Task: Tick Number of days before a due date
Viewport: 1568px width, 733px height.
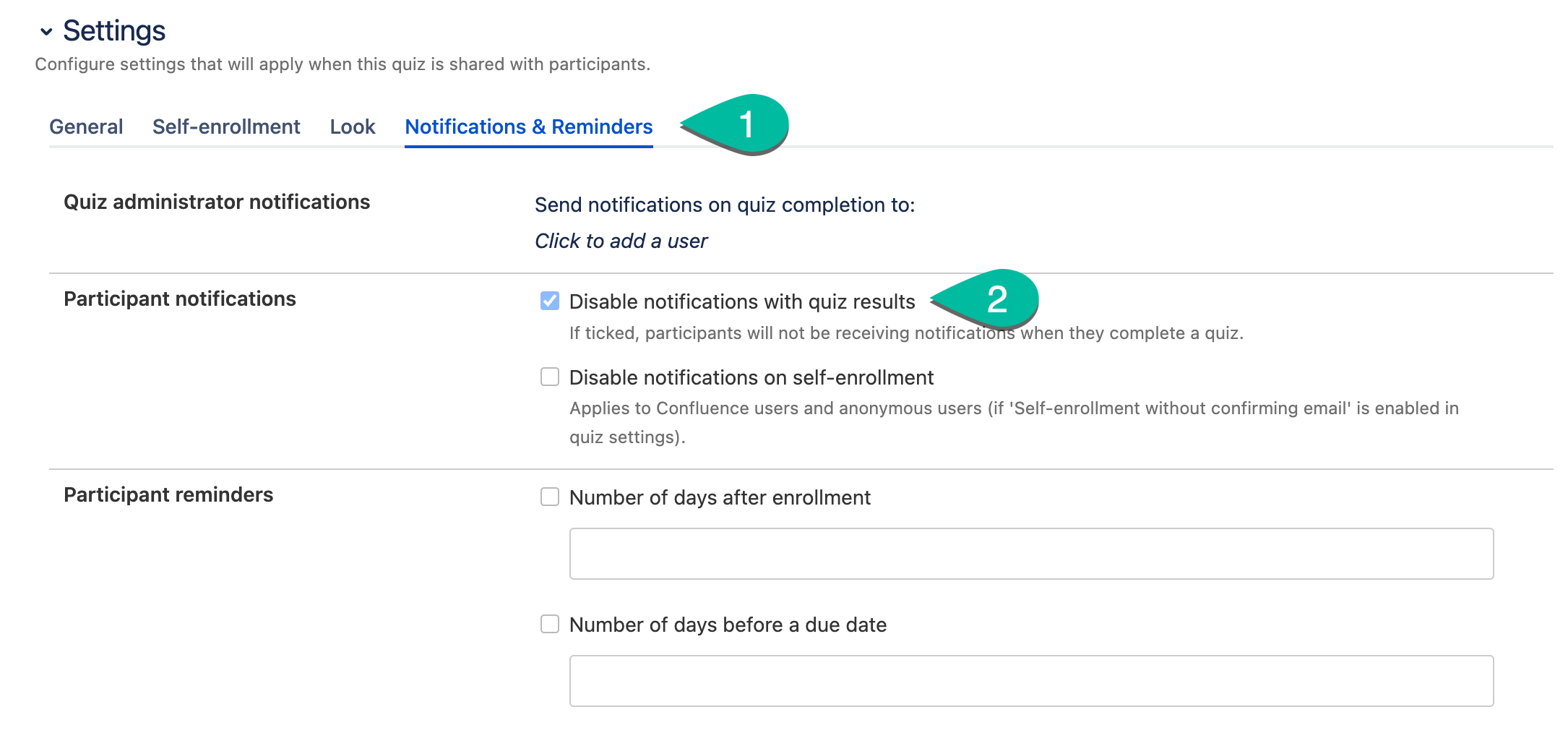Action: point(550,624)
